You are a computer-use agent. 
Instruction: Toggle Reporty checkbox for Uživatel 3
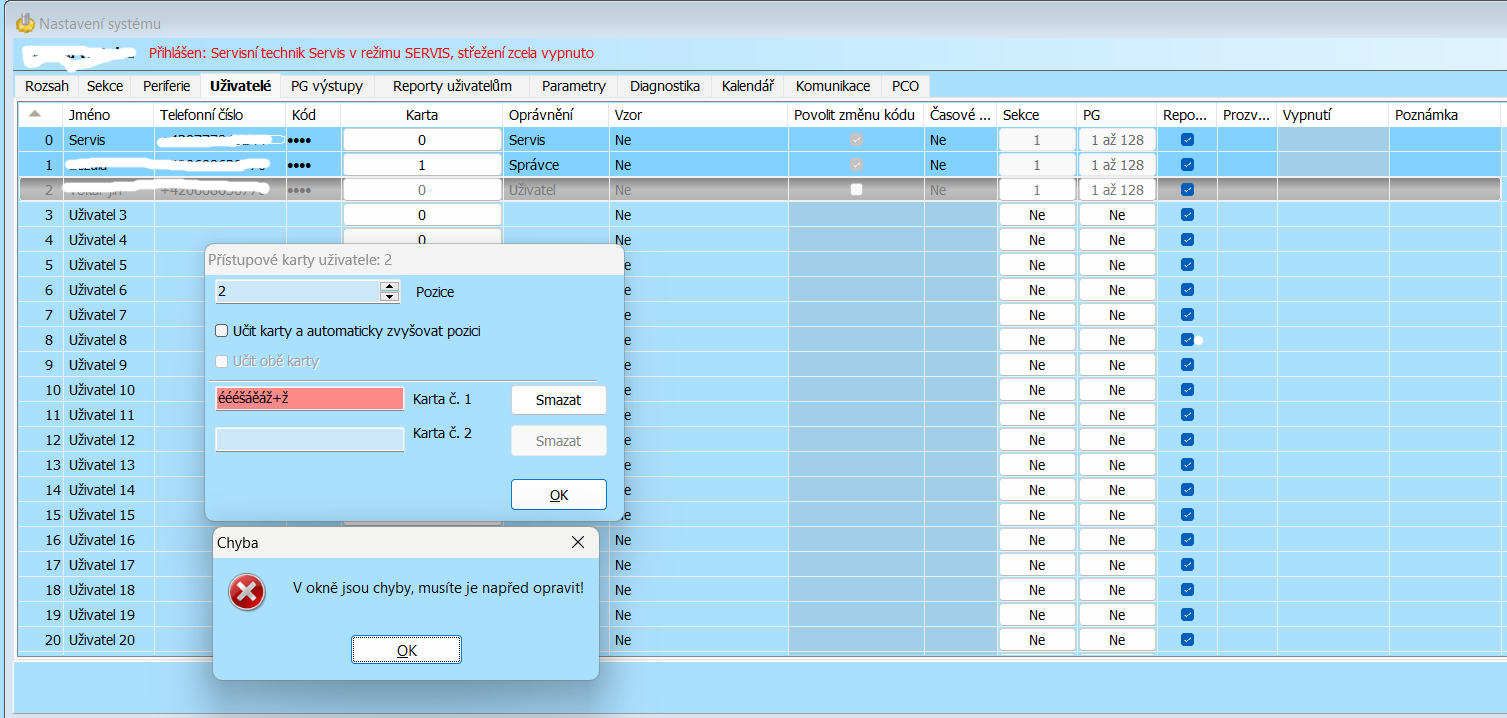pyautogui.click(x=1187, y=215)
